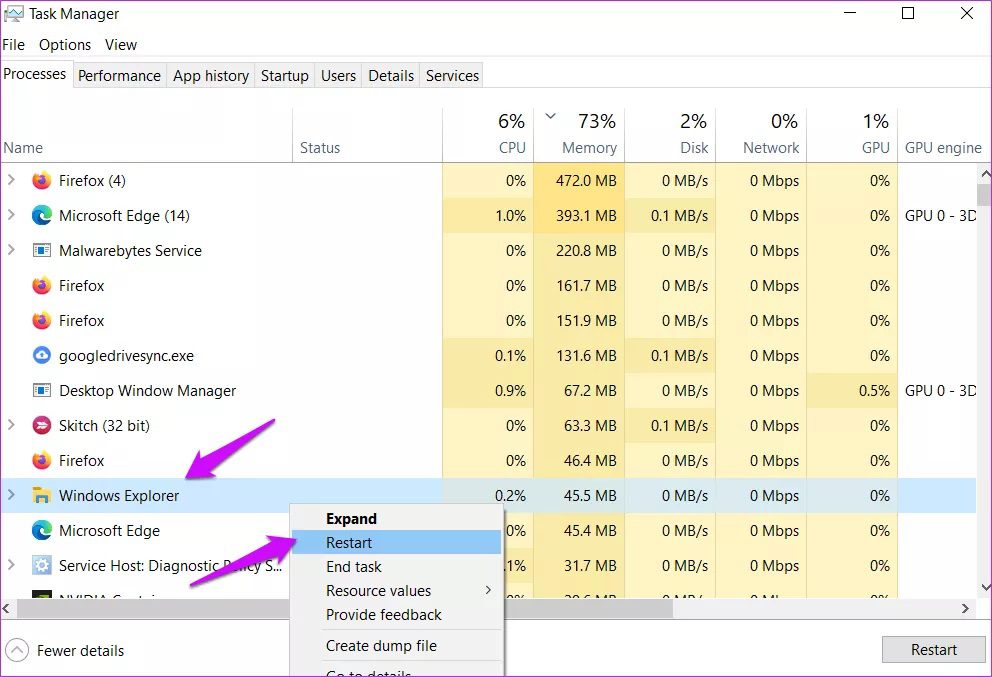Expand the Microsoft Edge (14) group
Image resolution: width=992 pixels, height=677 pixels.
(x=11, y=215)
